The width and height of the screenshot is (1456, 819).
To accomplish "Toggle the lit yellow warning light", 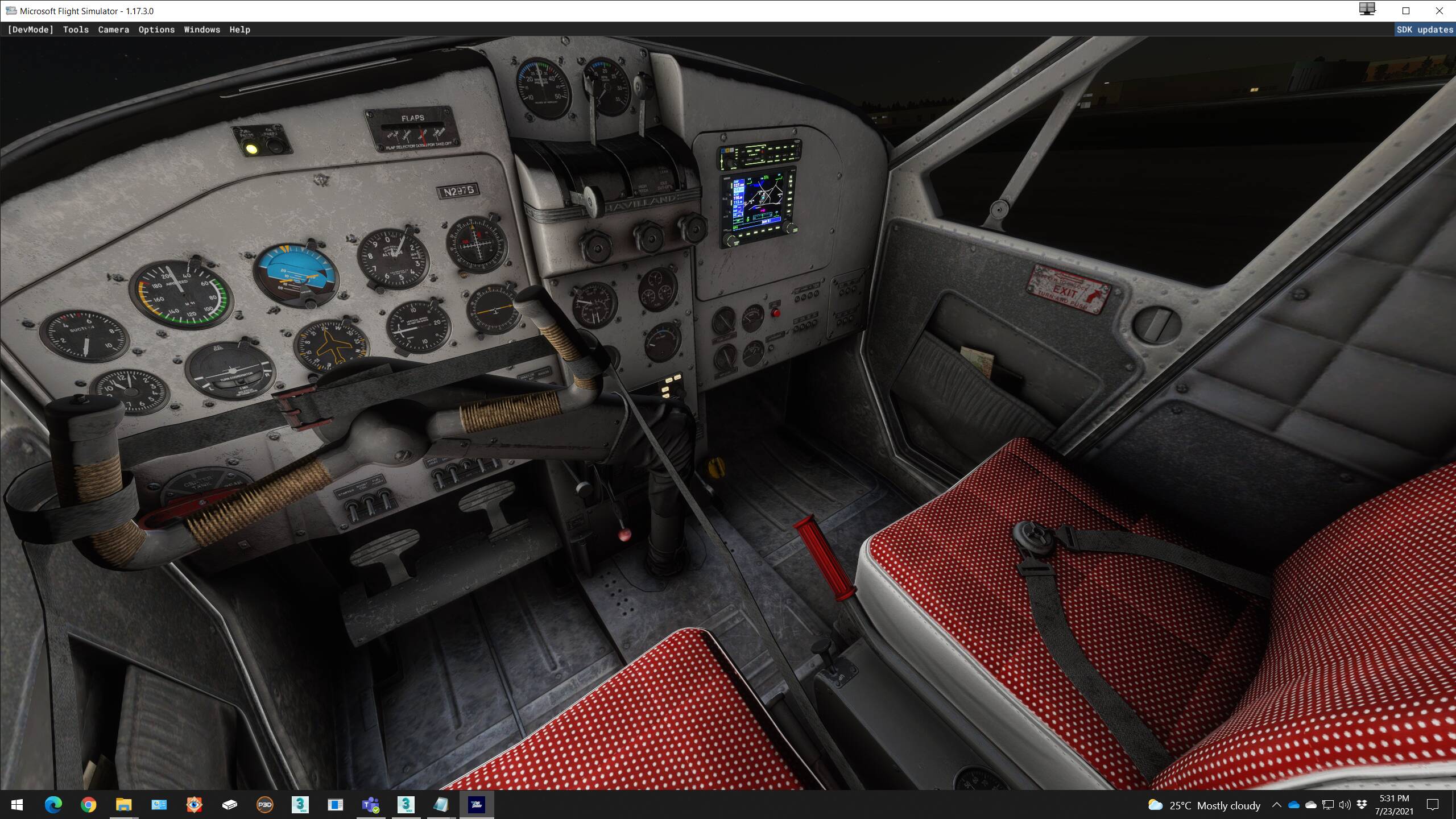I will (x=251, y=150).
